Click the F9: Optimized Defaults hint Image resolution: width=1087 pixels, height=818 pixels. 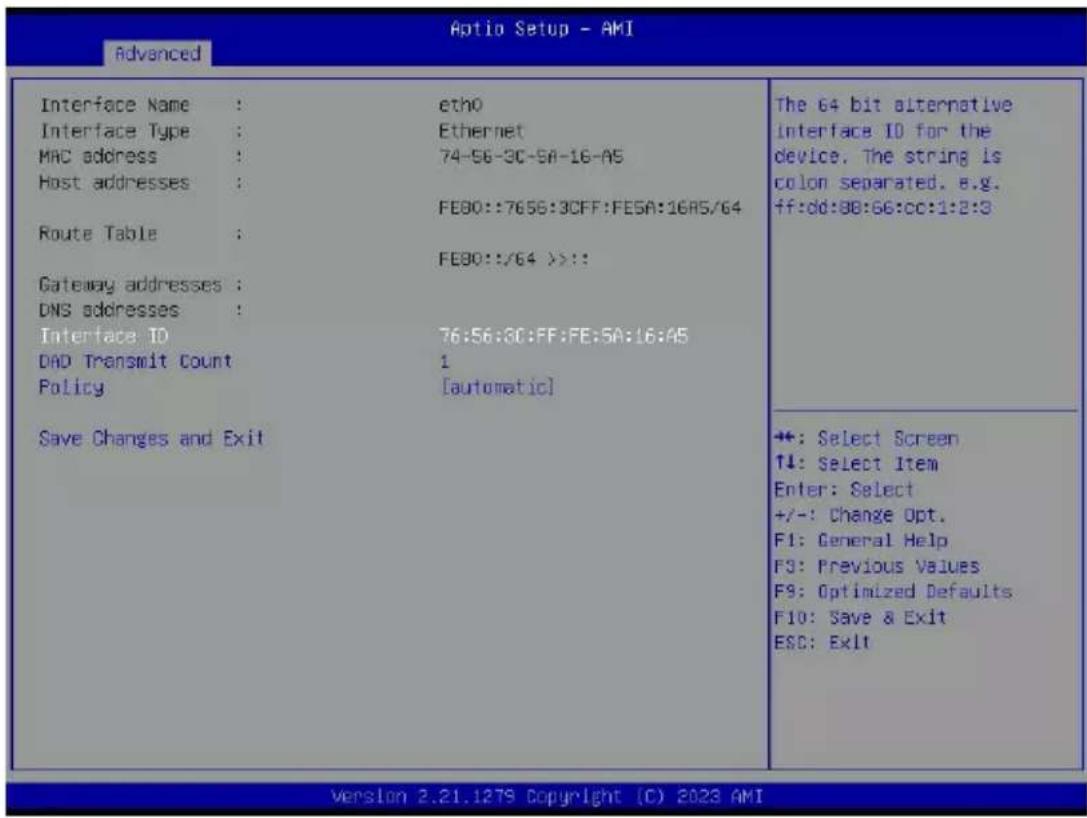point(893,592)
